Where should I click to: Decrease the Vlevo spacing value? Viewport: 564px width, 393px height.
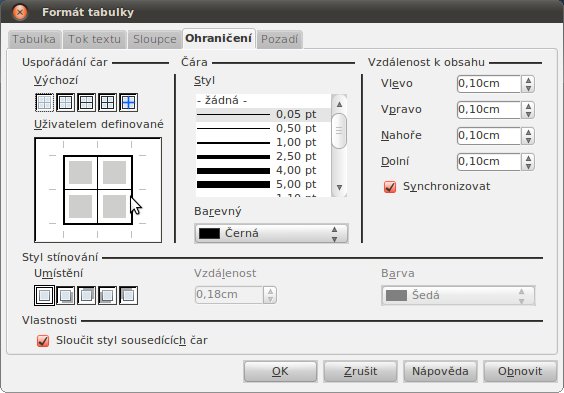pos(528,88)
